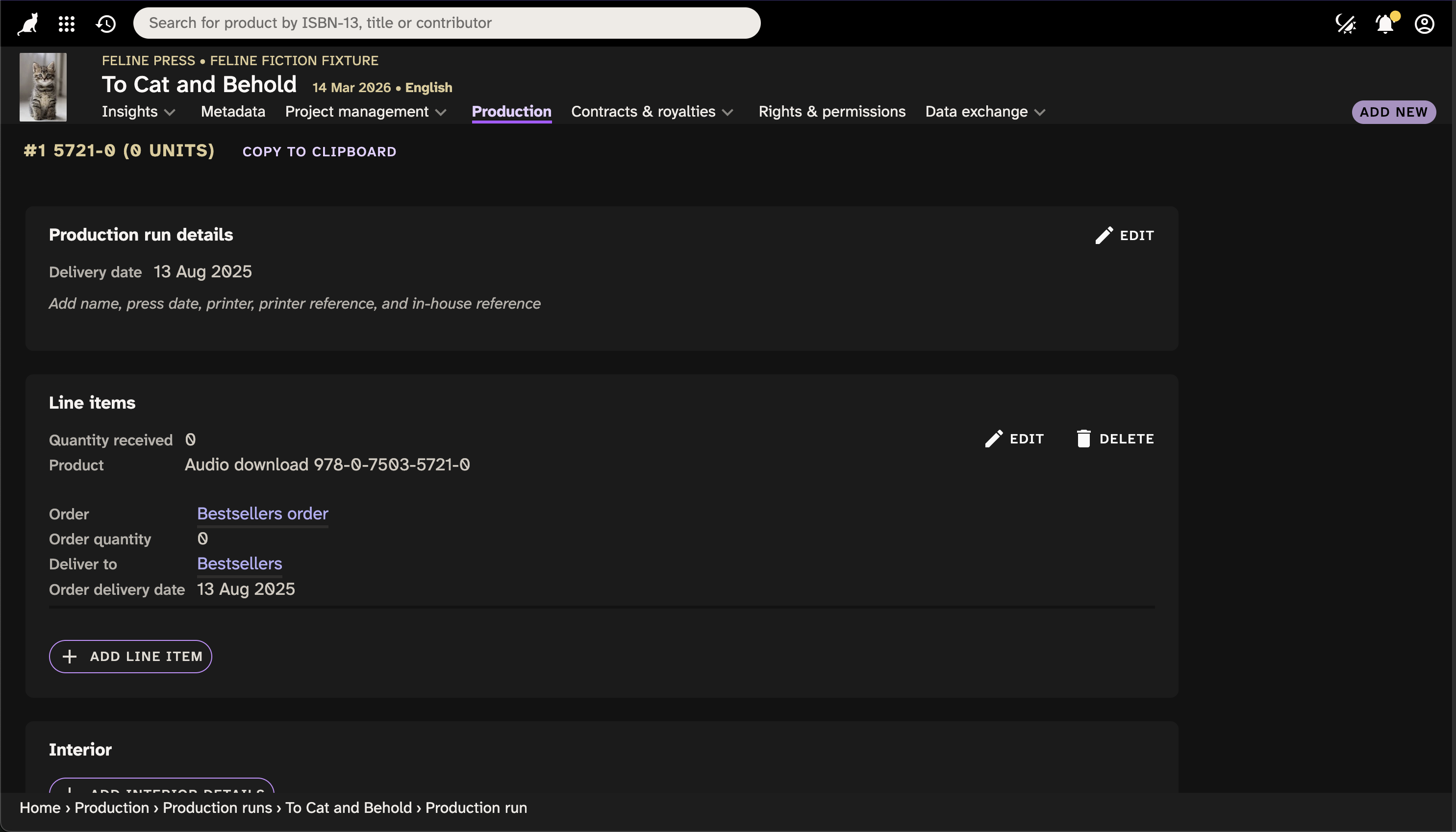This screenshot has height=832, width=1456.
Task: Open notifications from the bell icon
Action: tap(1384, 24)
